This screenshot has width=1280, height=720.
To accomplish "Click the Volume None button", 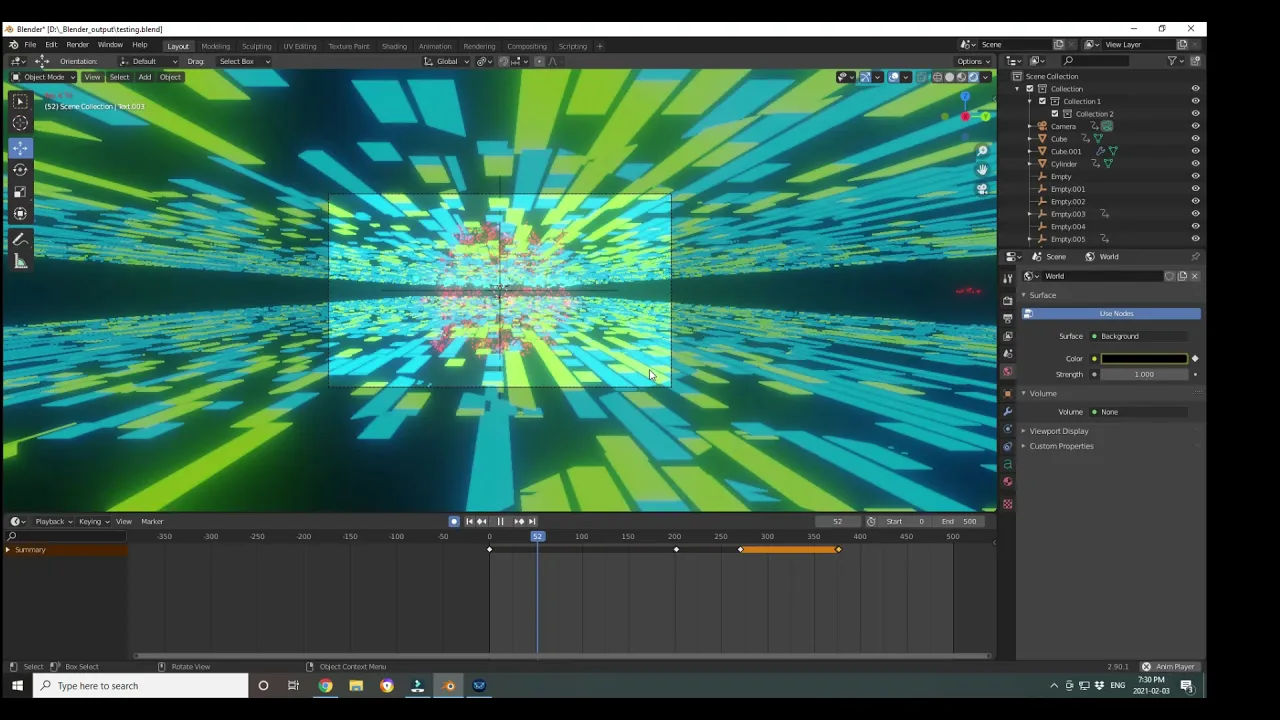I will 1140,412.
